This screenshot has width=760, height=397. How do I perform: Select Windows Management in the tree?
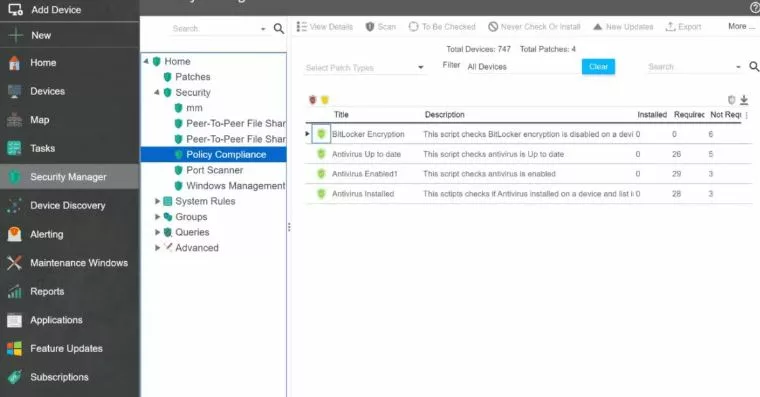coord(235,186)
